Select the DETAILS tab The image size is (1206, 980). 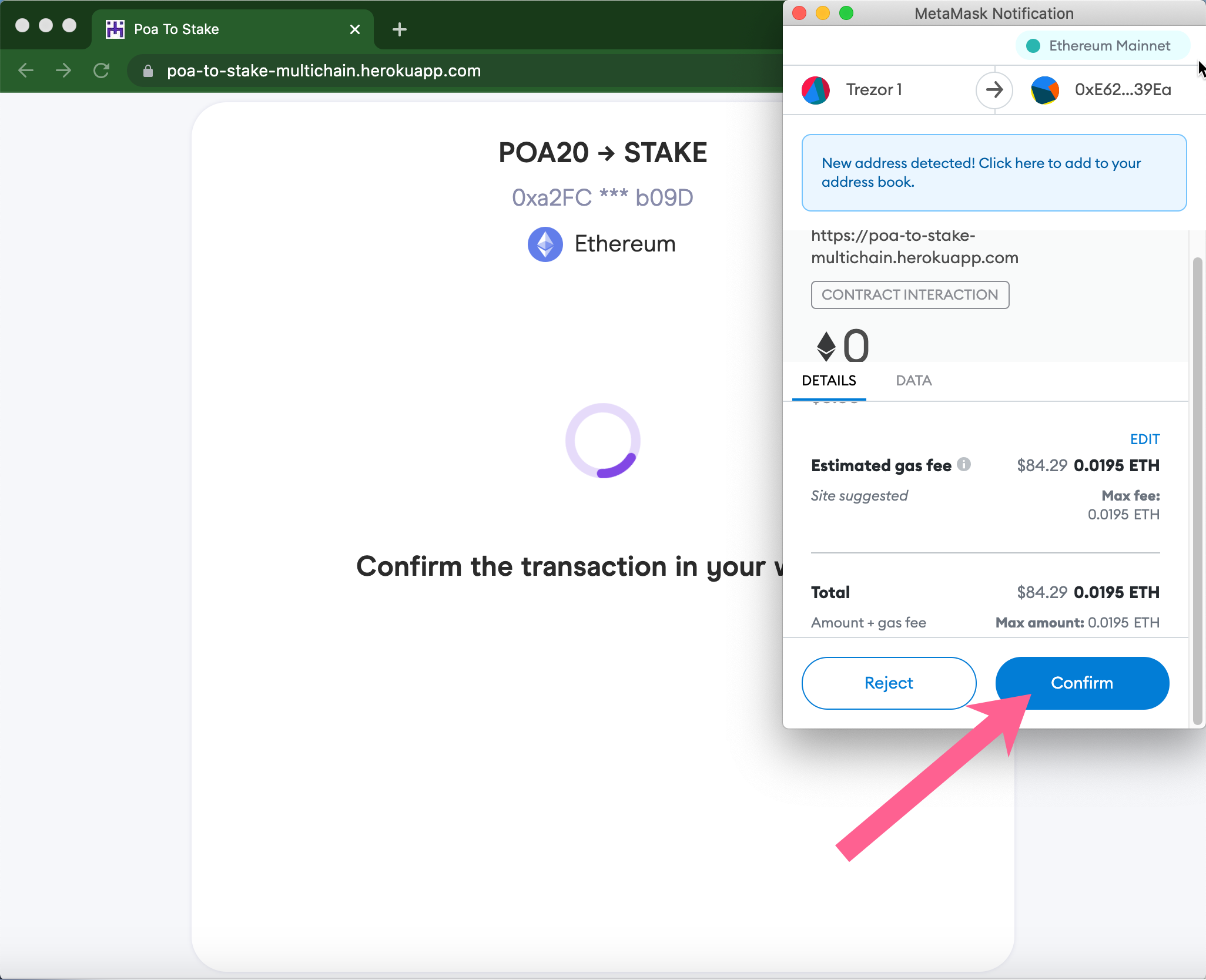pyautogui.click(x=829, y=381)
